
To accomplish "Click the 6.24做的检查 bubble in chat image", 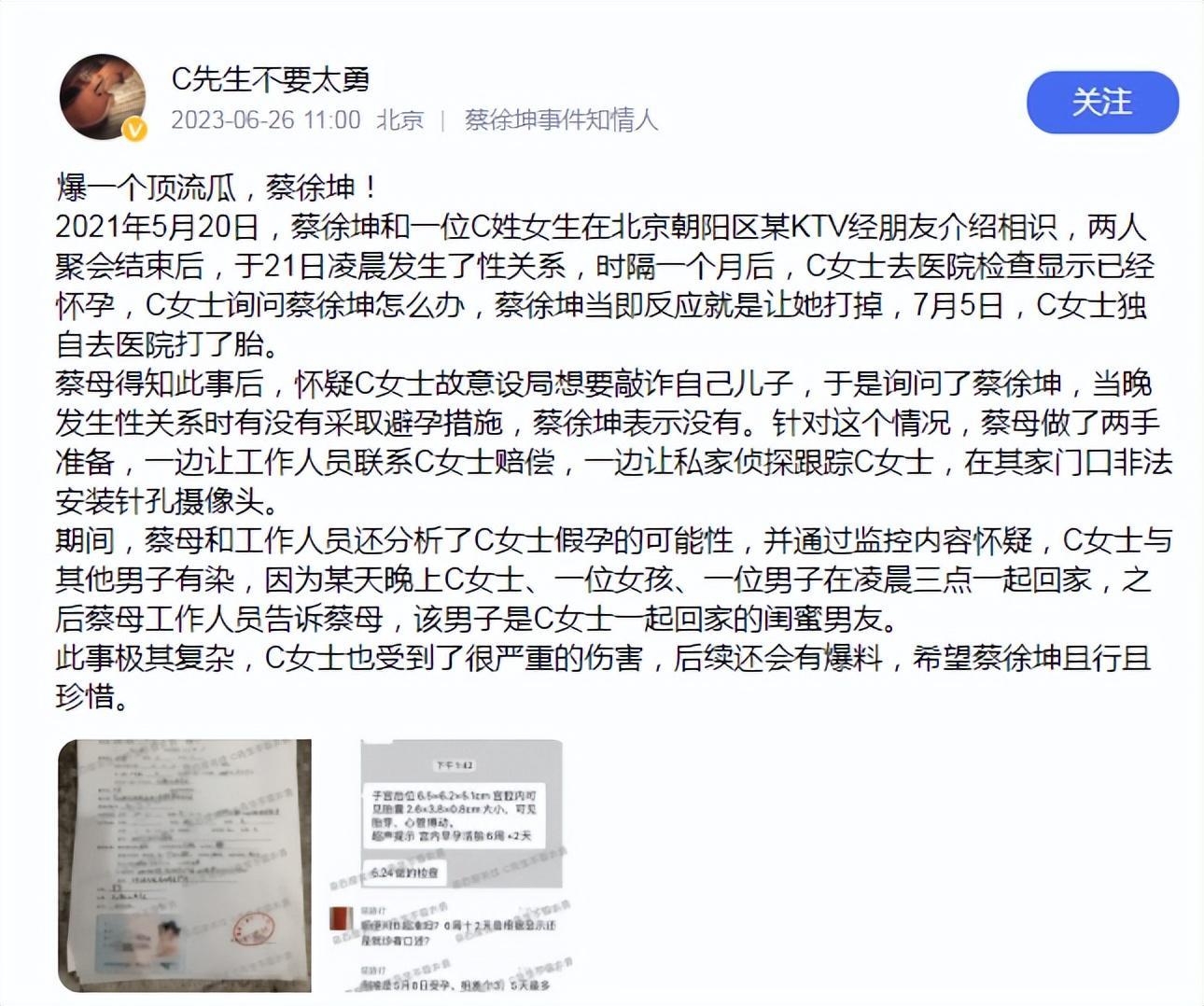I will tap(404, 873).
